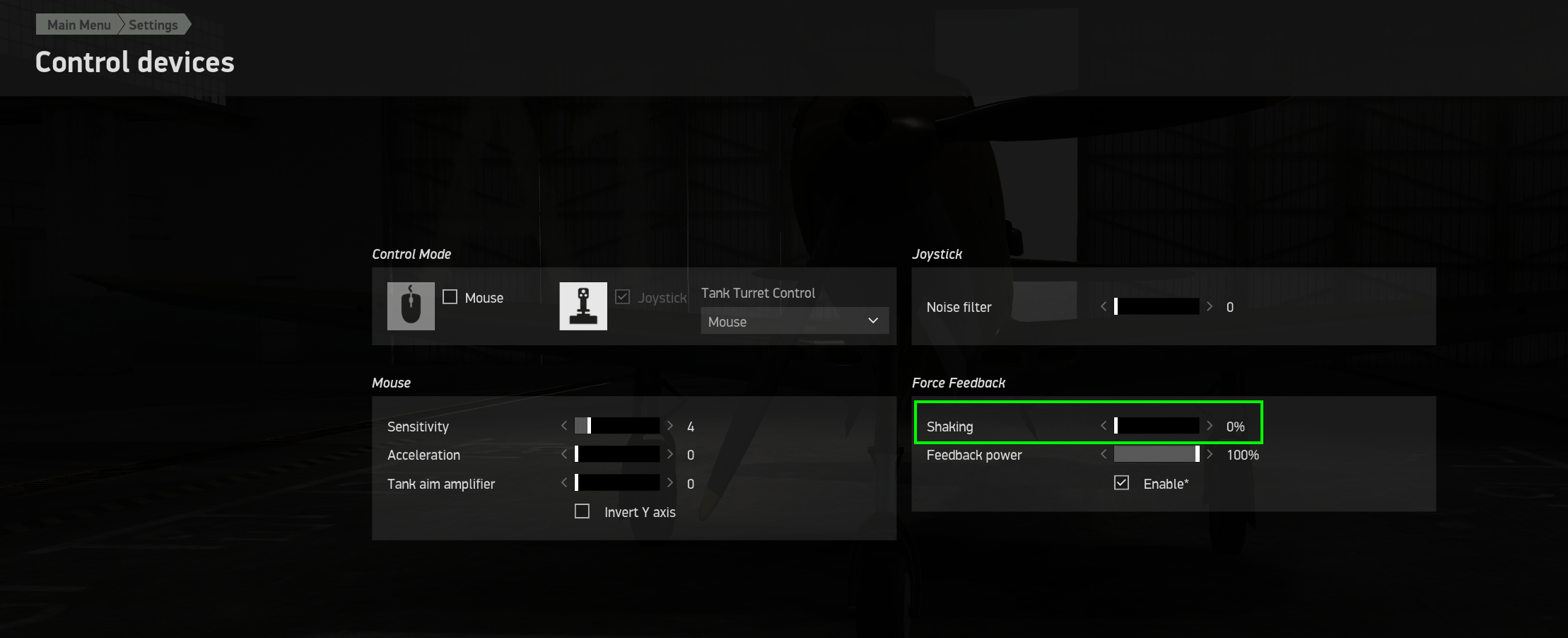Increase mouse Sensitivity with right arrow
1568x638 pixels.
coord(670,426)
